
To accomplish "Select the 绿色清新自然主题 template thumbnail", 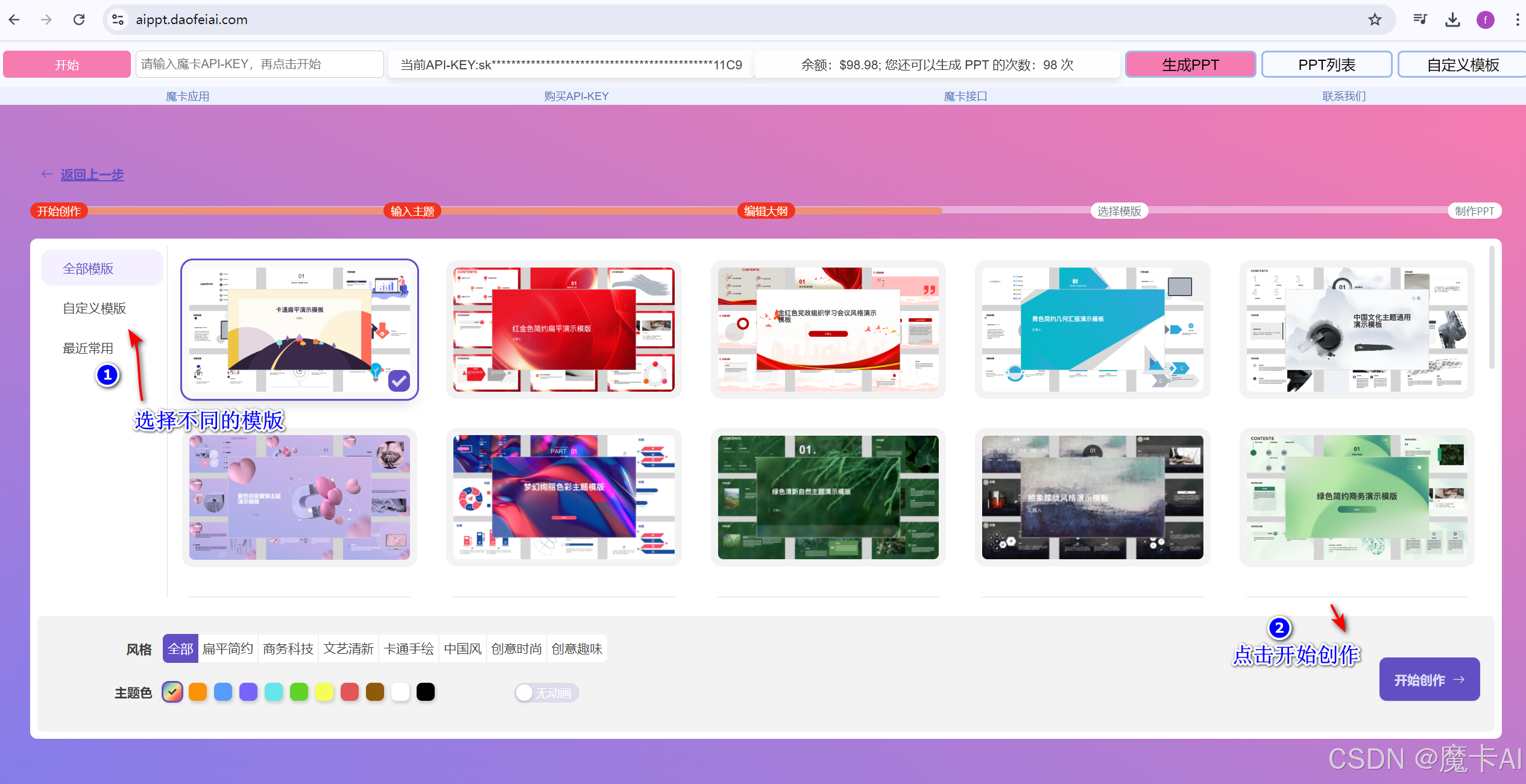I will tap(828, 497).
